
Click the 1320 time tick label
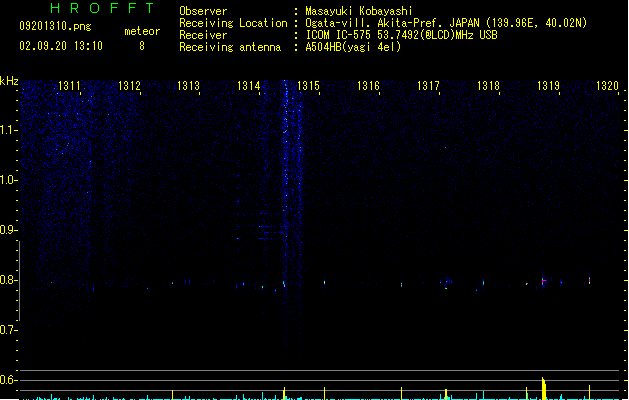(x=607, y=86)
